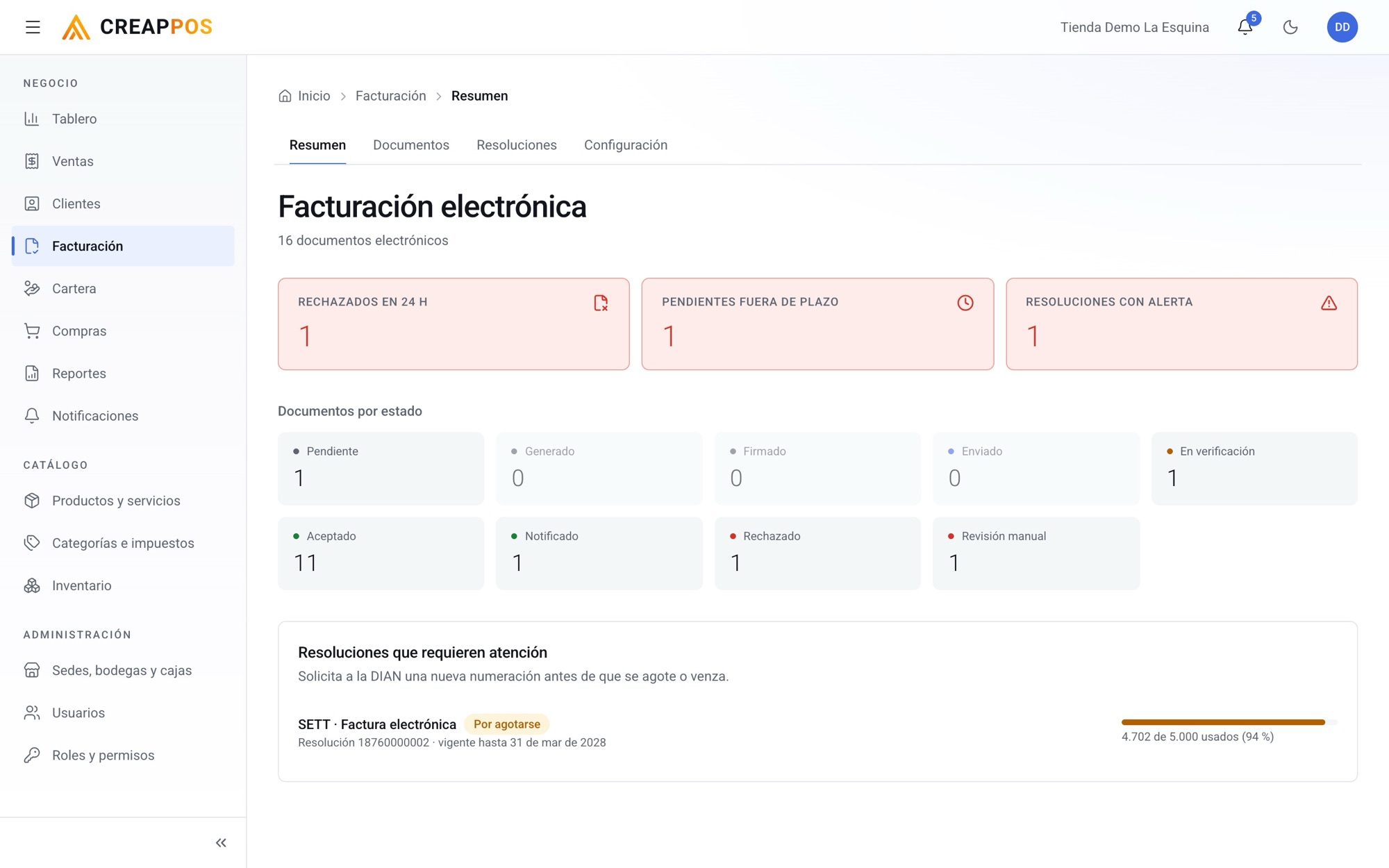Click the CreapPOS logo
This screenshot has width=1389, height=868.
[137, 27]
